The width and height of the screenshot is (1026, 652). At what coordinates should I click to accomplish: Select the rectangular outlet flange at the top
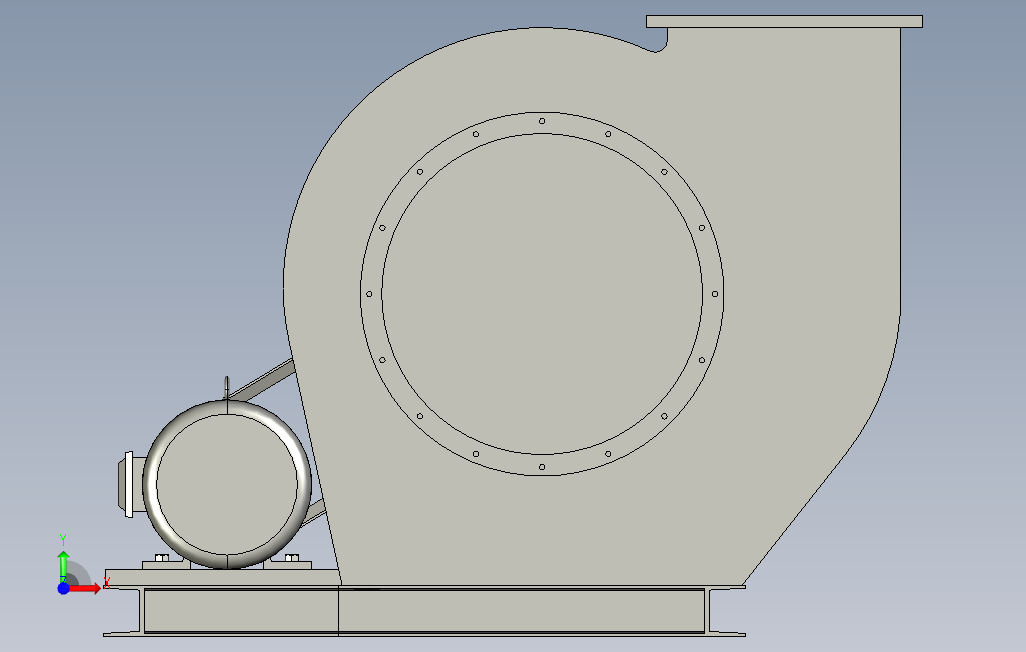[784, 22]
